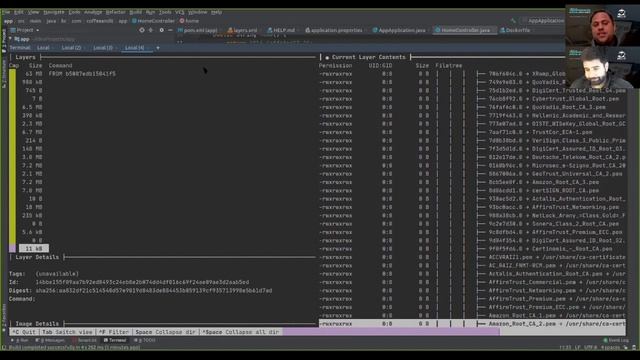This screenshot has height=360, width=640.
Task: Open the Edit menu
Action: [19, 12]
